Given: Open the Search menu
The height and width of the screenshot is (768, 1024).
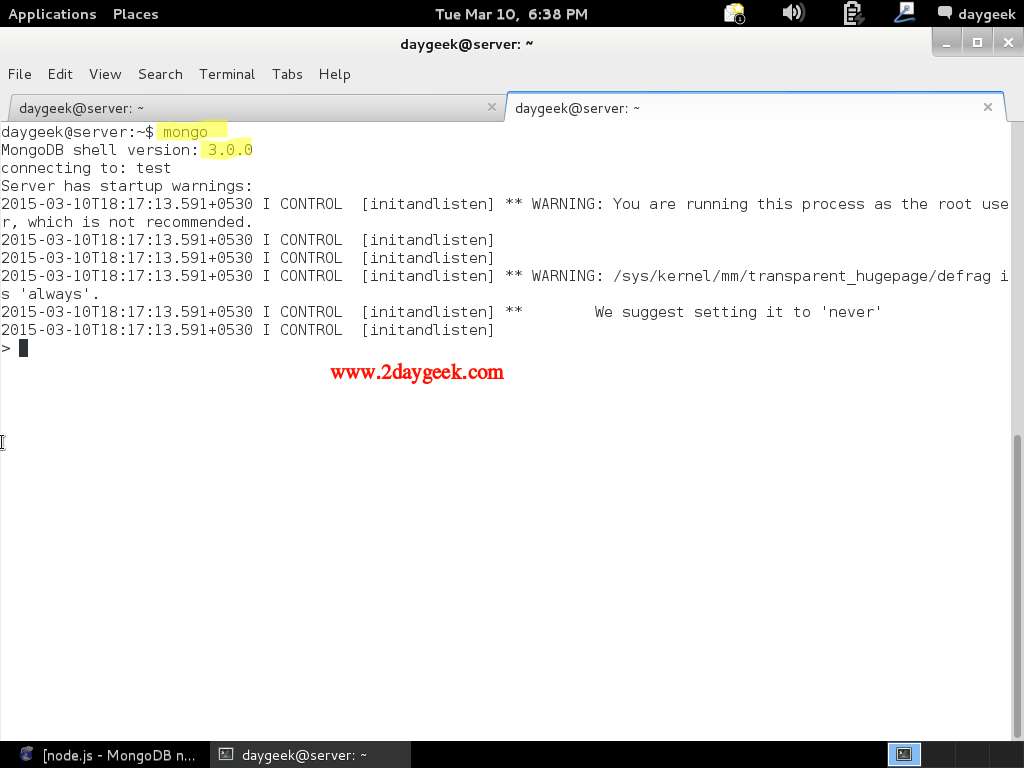Looking at the screenshot, I should [160, 74].
